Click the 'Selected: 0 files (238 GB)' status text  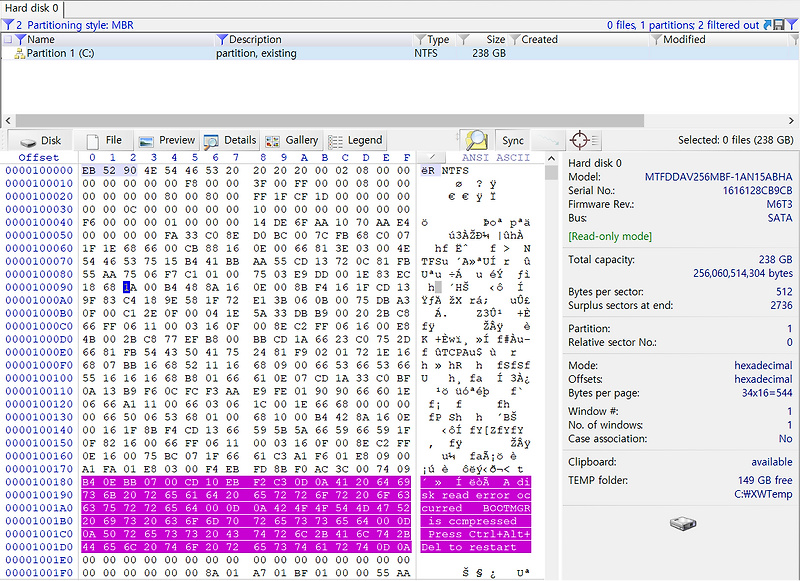pos(736,140)
